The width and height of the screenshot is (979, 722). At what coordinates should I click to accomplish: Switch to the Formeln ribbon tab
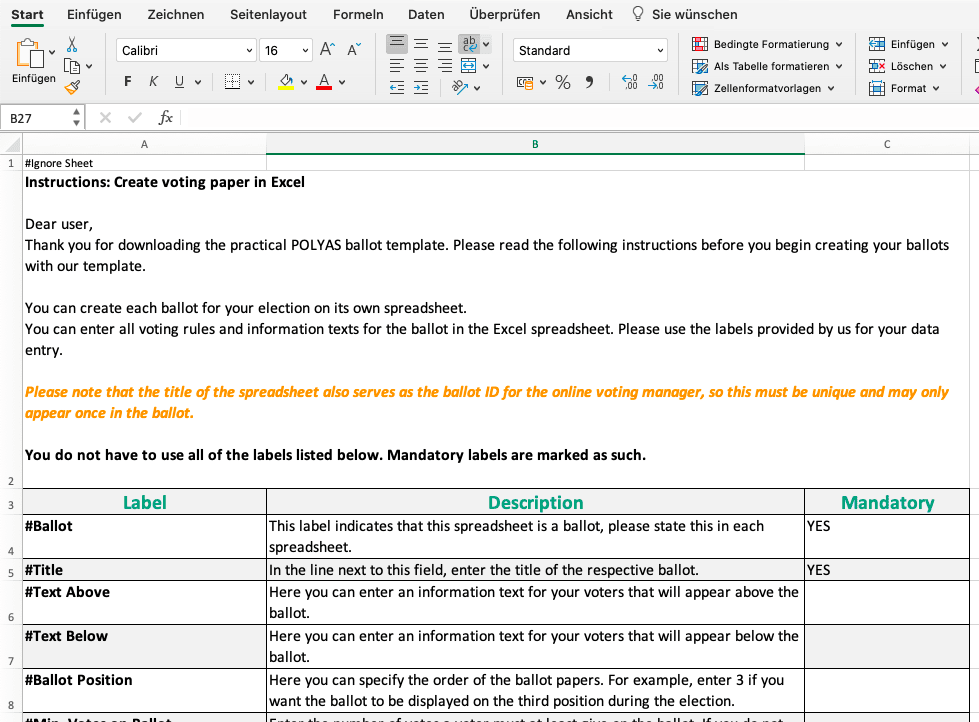pos(358,14)
